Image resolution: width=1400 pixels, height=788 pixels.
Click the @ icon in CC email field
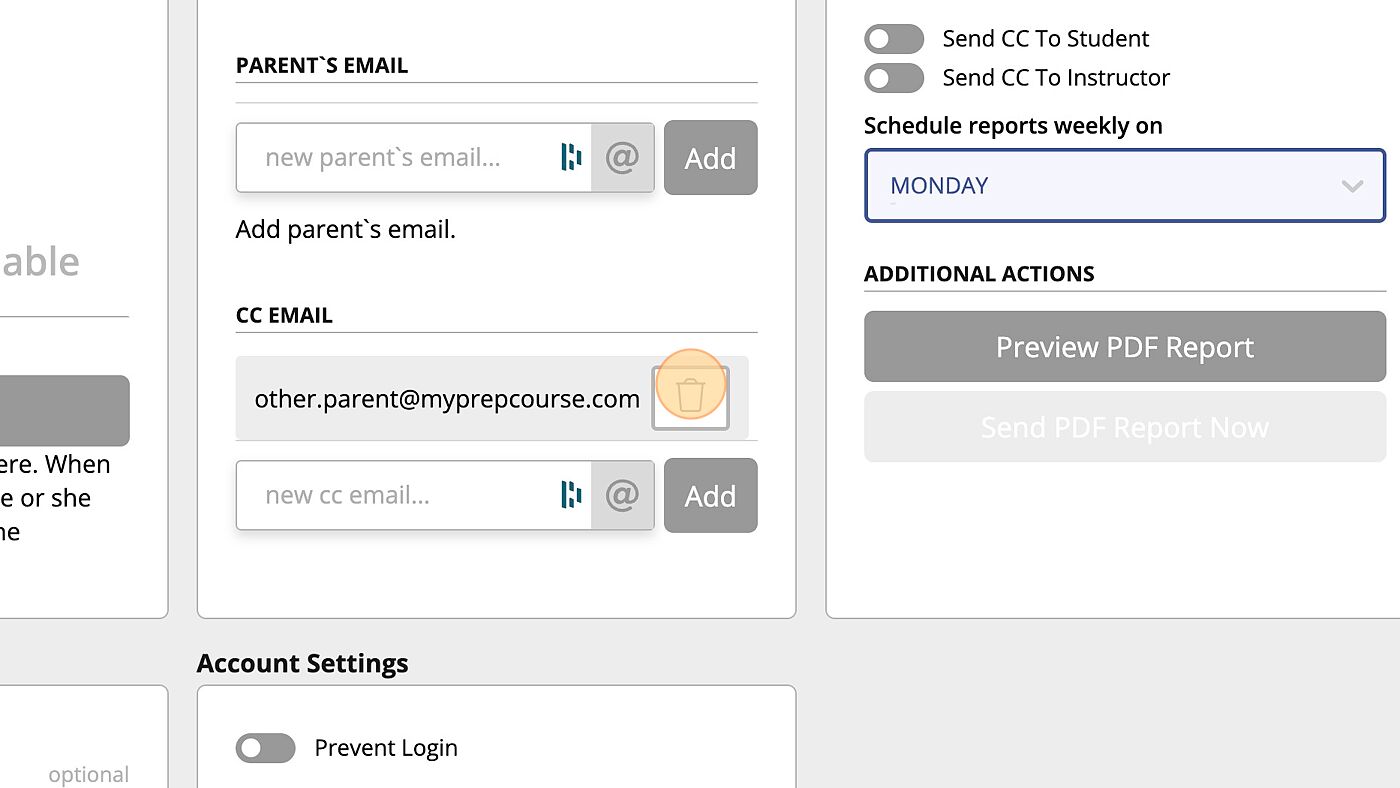click(622, 495)
